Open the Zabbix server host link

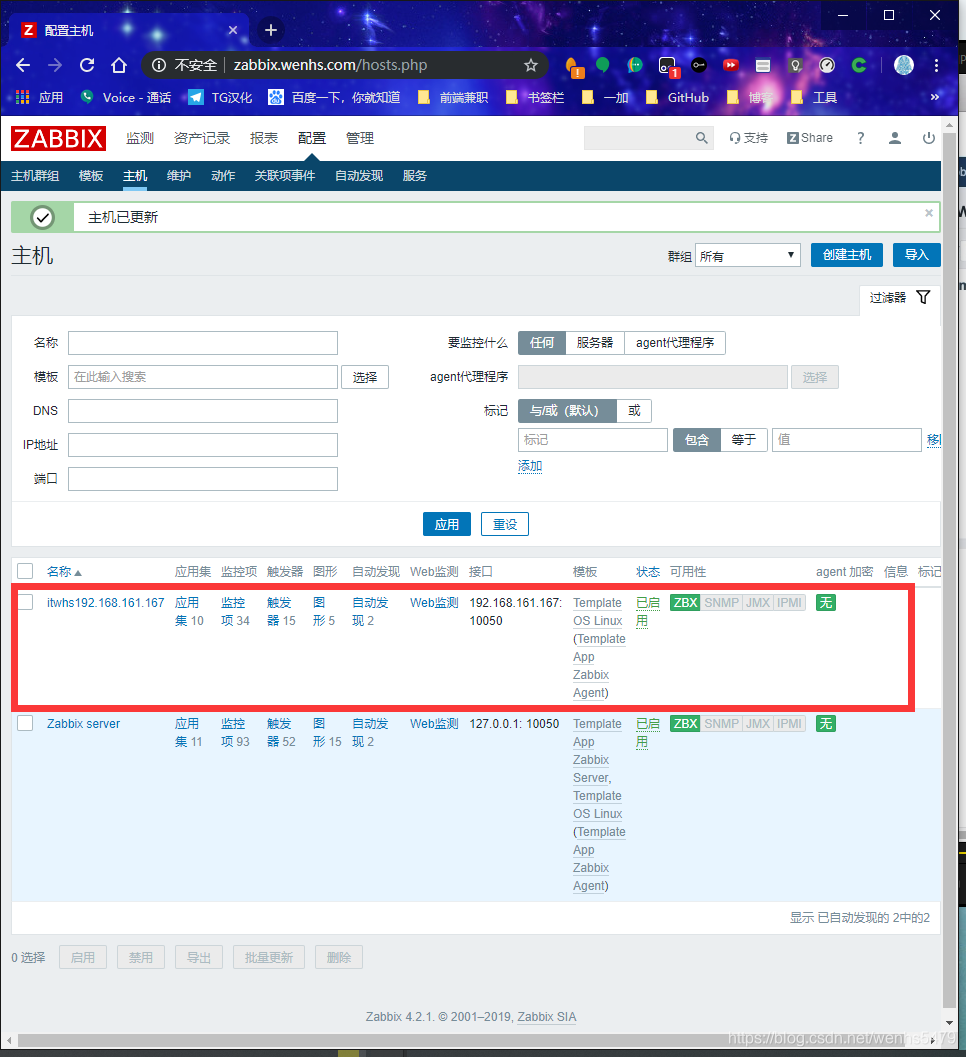[84, 724]
